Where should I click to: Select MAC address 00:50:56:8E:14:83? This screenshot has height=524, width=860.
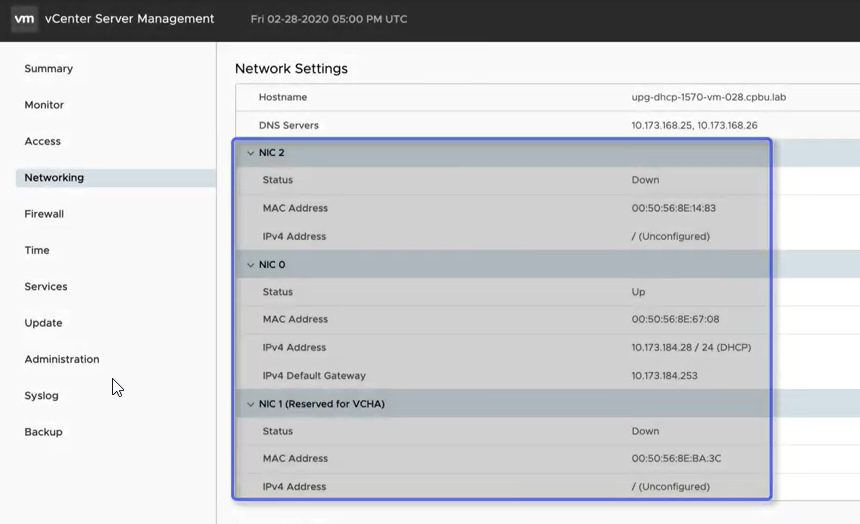[x=673, y=208]
